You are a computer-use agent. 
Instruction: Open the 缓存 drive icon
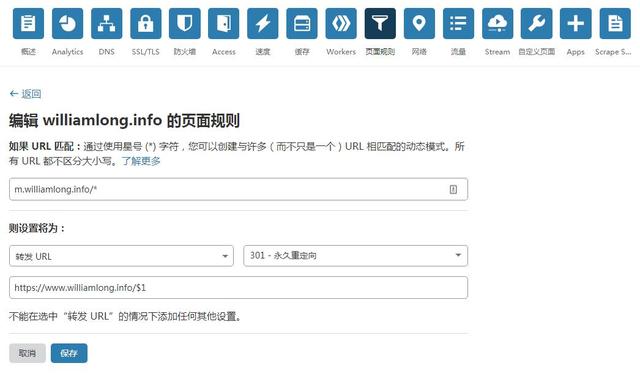coord(302,23)
